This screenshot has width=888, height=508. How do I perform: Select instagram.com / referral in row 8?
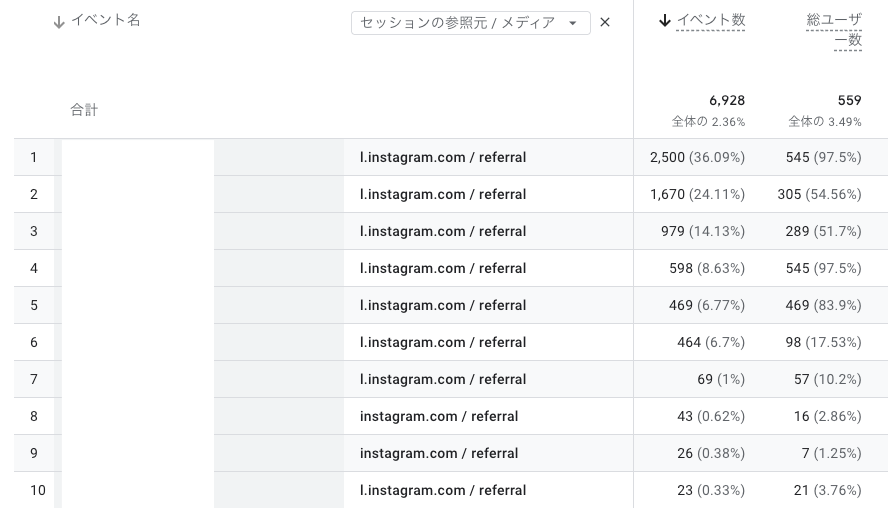click(439, 416)
